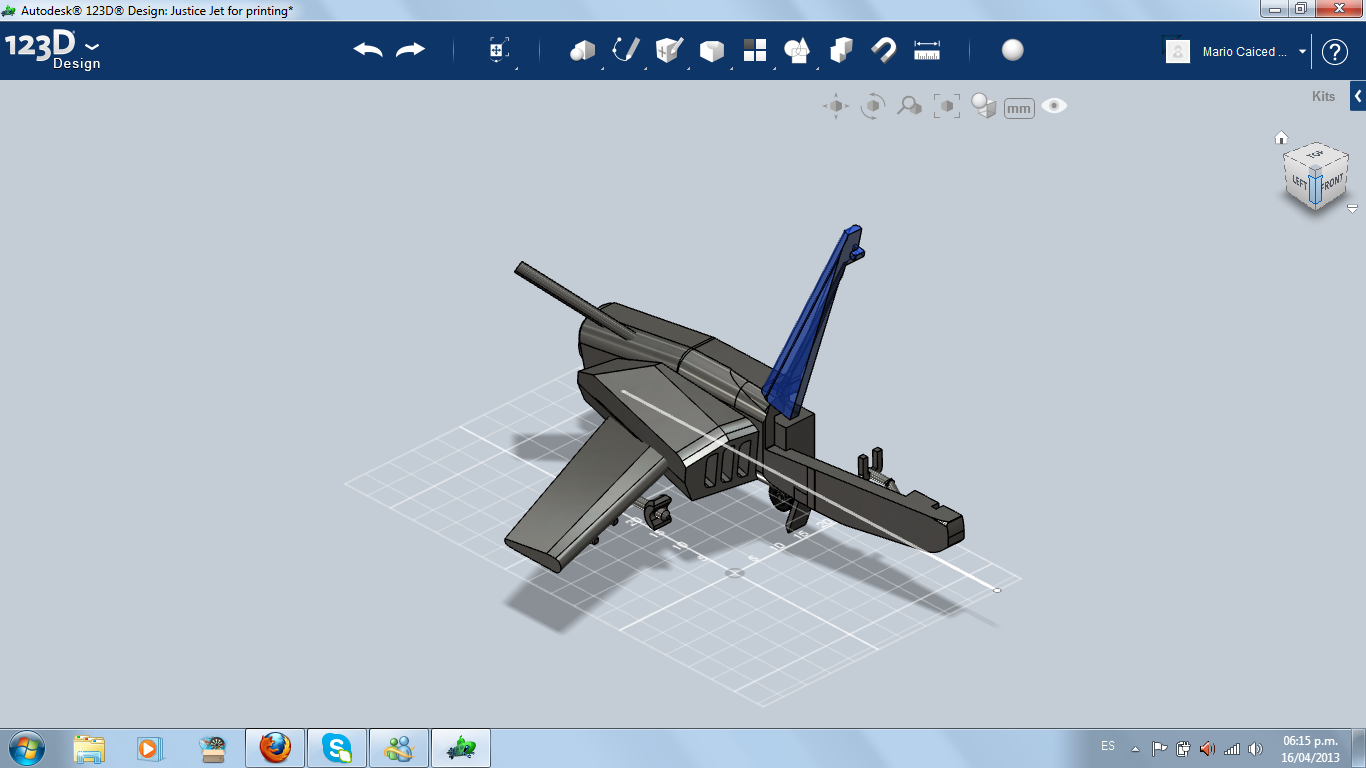Select the Zoom magnifier tool
The height and width of the screenshot is (768, 1366).
(x=909, y=106)
